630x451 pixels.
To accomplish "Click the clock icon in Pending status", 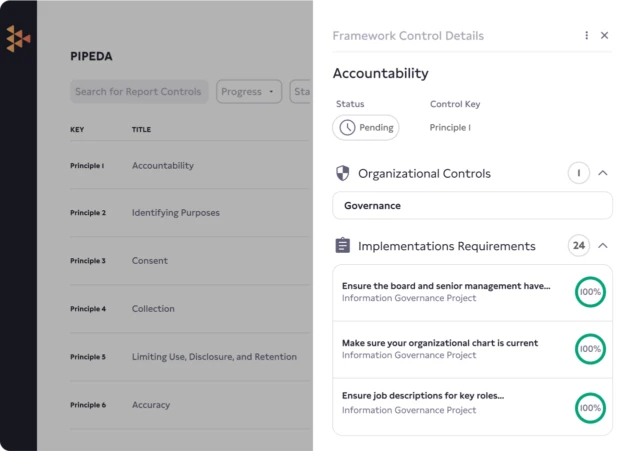I will click(x=347, y=128).
